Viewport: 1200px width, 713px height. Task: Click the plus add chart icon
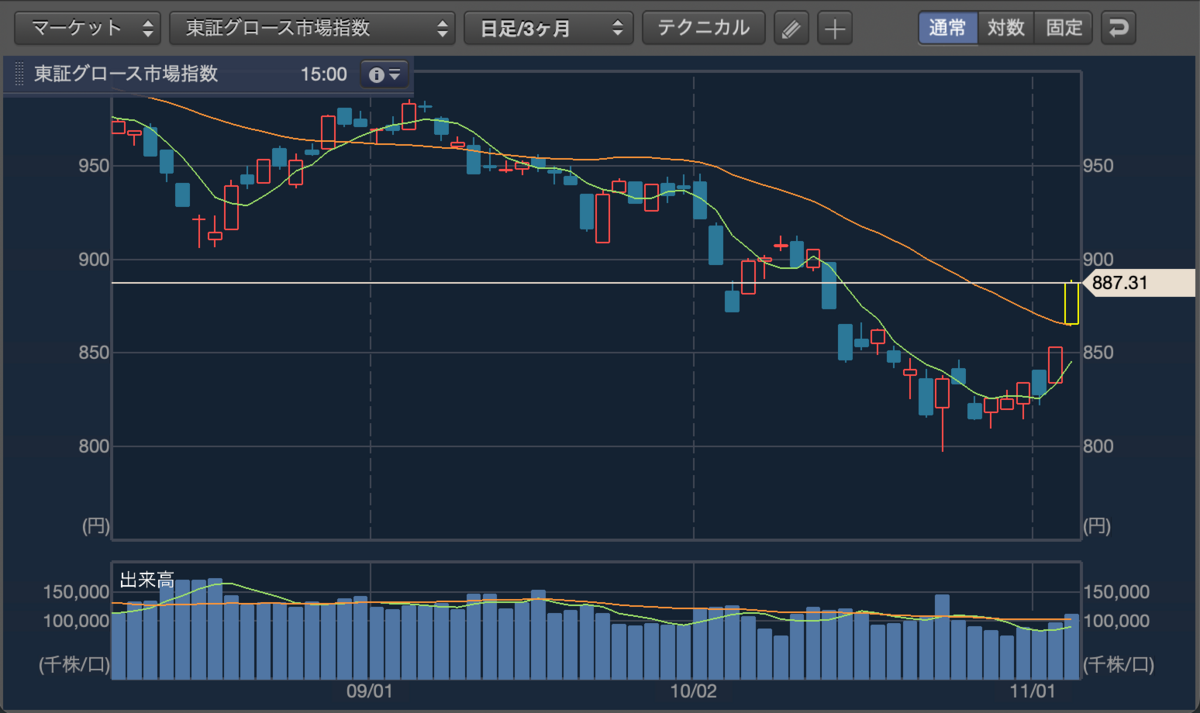pos(834,28)
